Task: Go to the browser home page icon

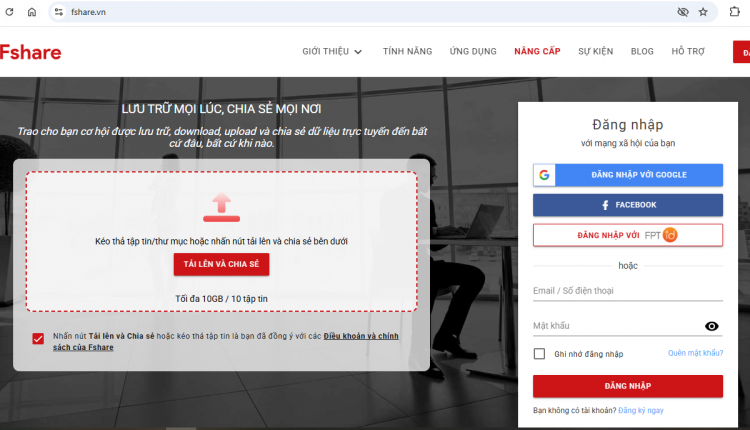Action: pos(32,12)
